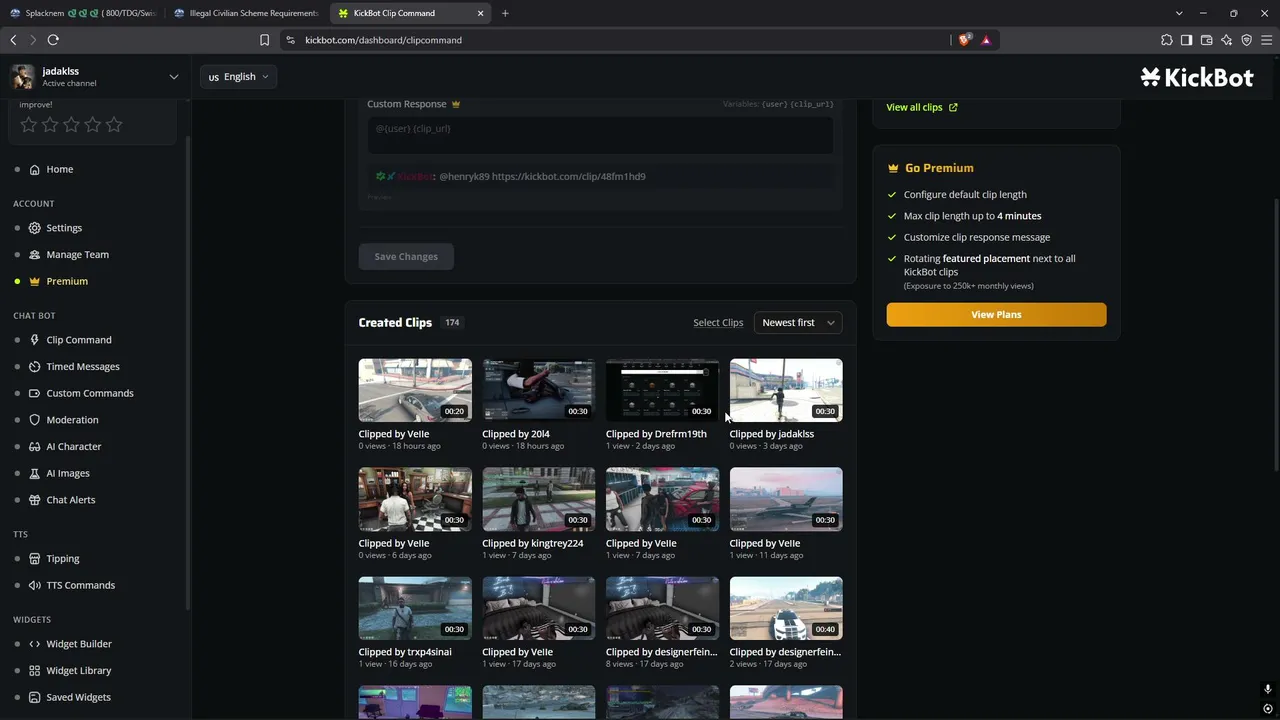
Task: Click the Go Premium crown heading
Action: coord(930,168)
